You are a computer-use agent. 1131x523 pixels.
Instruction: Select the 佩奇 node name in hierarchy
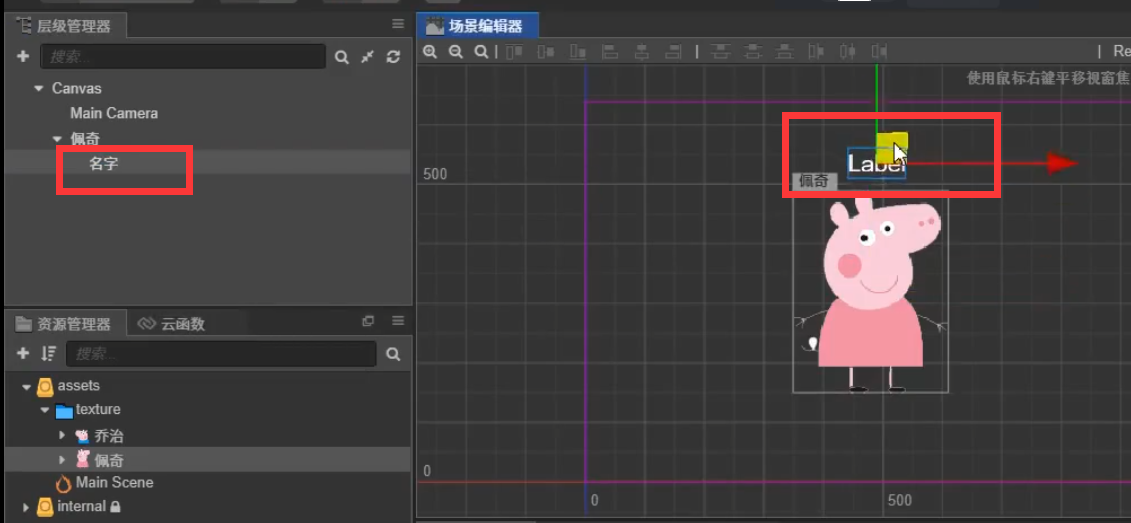pyautogui.click(x=85, y=139)
